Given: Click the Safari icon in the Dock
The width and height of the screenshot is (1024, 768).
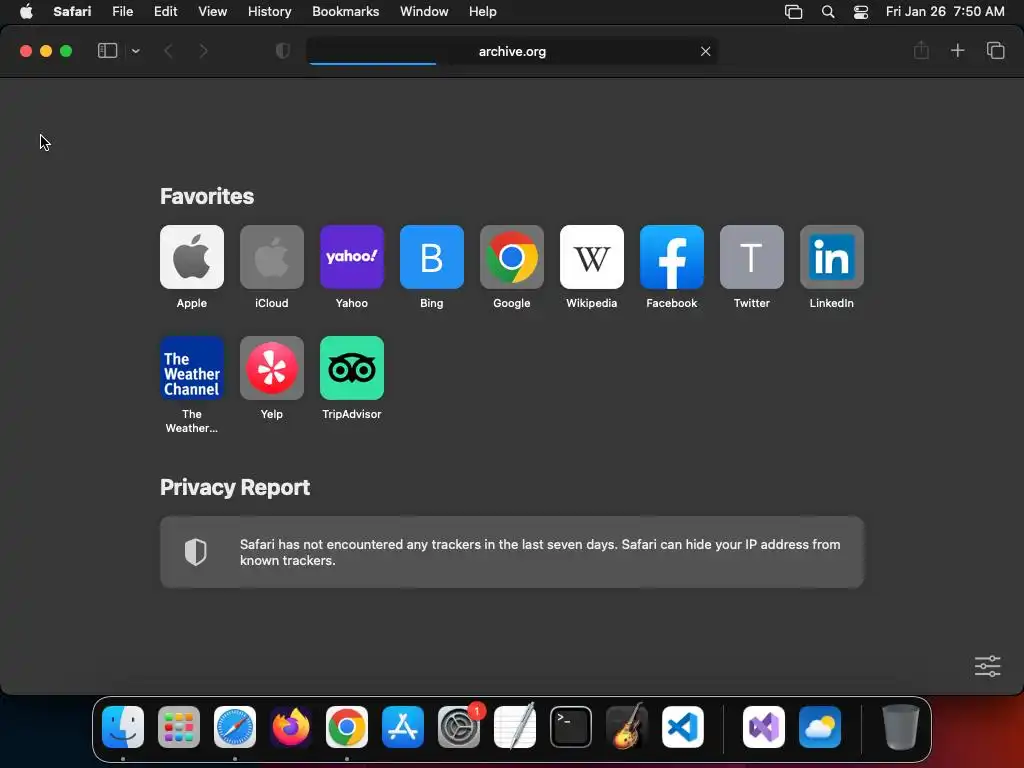Looking at the screenshot, I should [x=235, y=727].
